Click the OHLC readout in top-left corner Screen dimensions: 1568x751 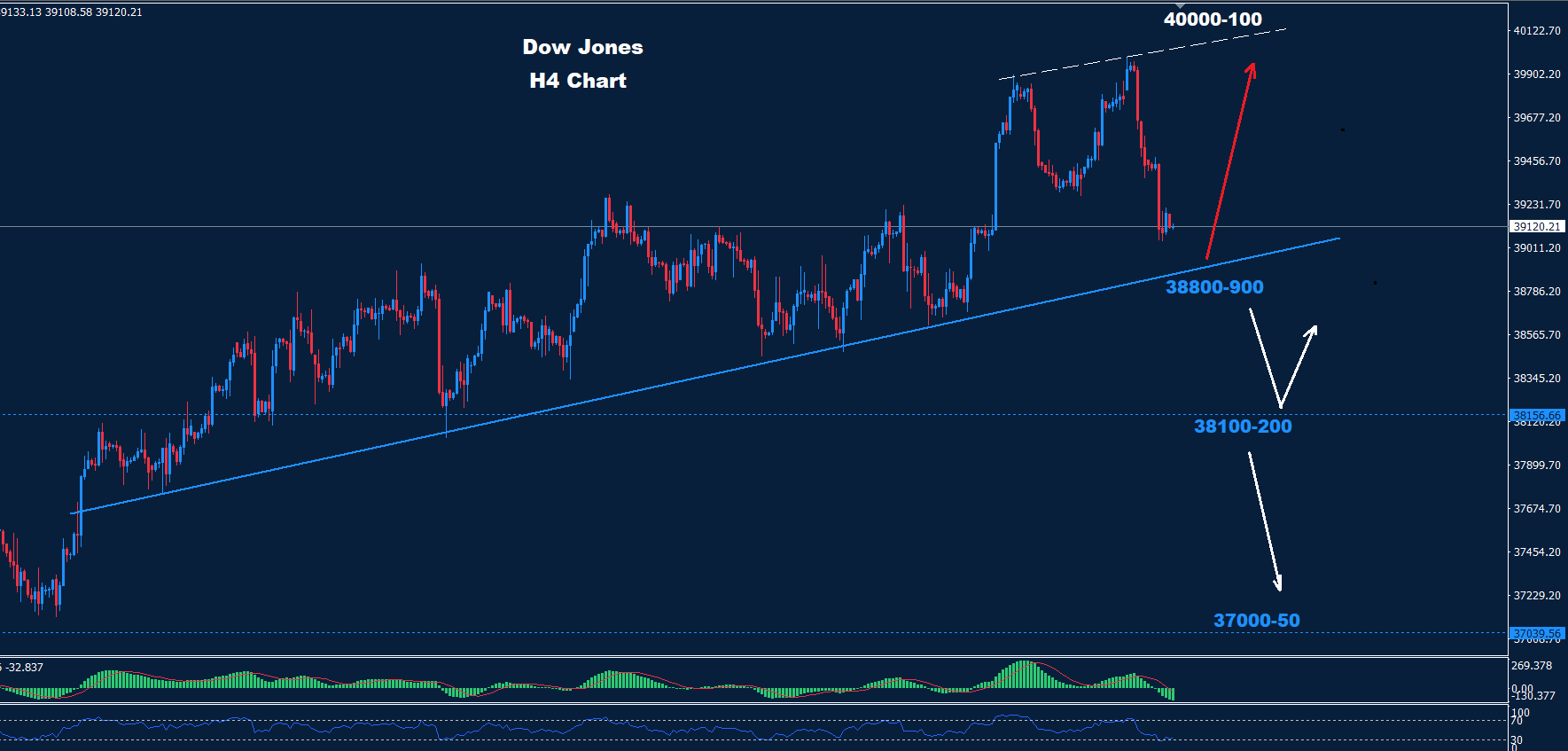[x=71, y=12]
